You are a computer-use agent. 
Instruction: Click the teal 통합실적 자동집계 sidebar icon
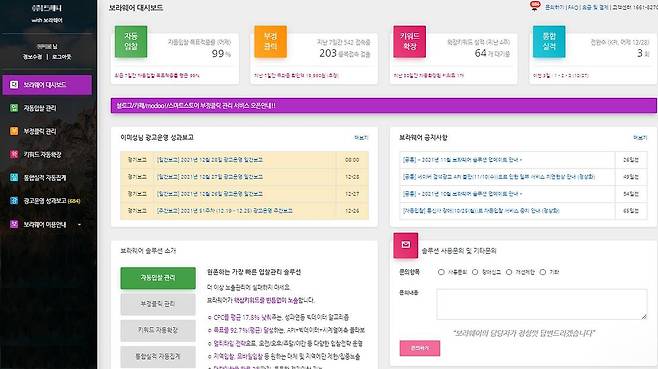14,178
